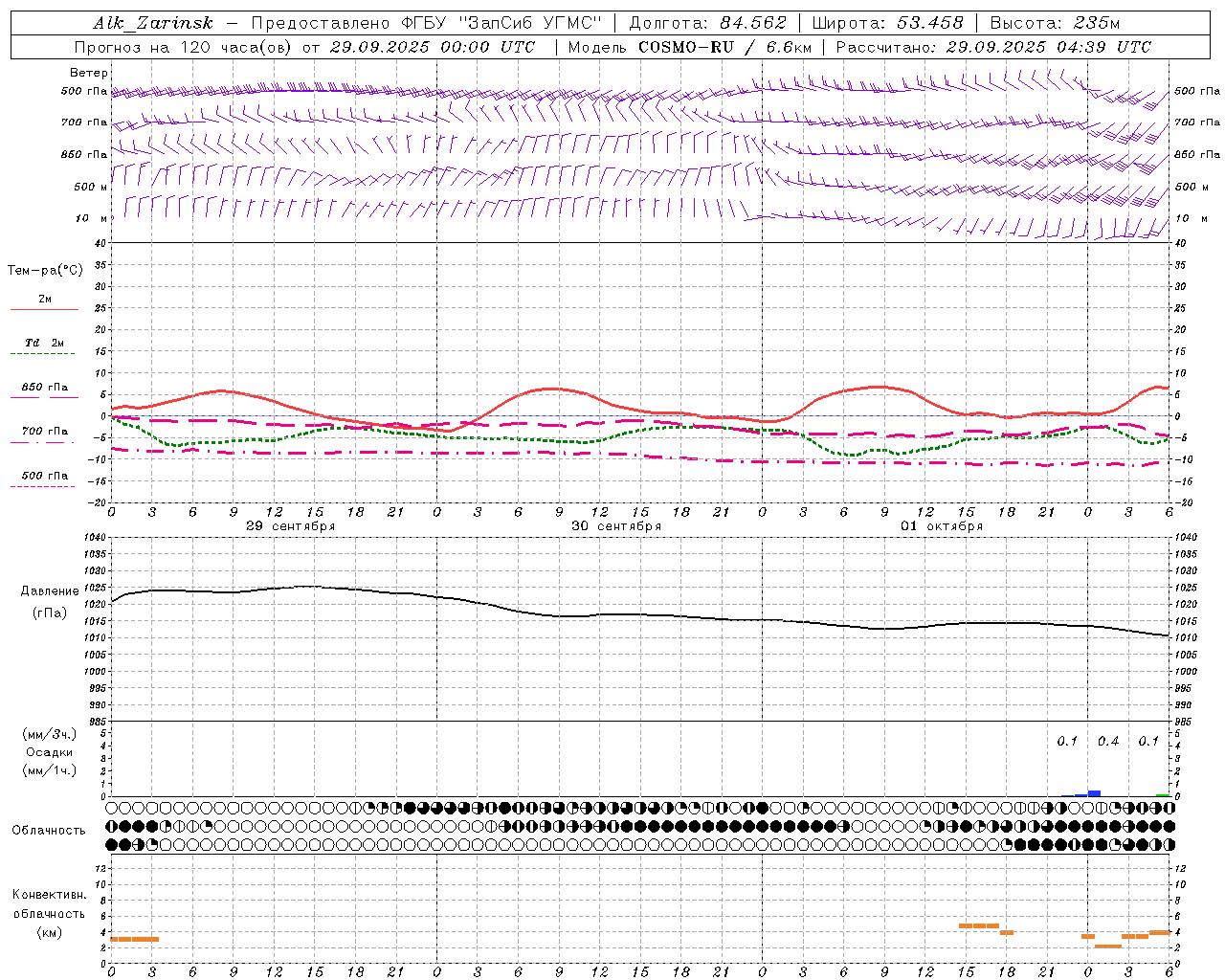
Task: Click the '(мм/3ч.)' precipitation unit label
Action: 49,734
